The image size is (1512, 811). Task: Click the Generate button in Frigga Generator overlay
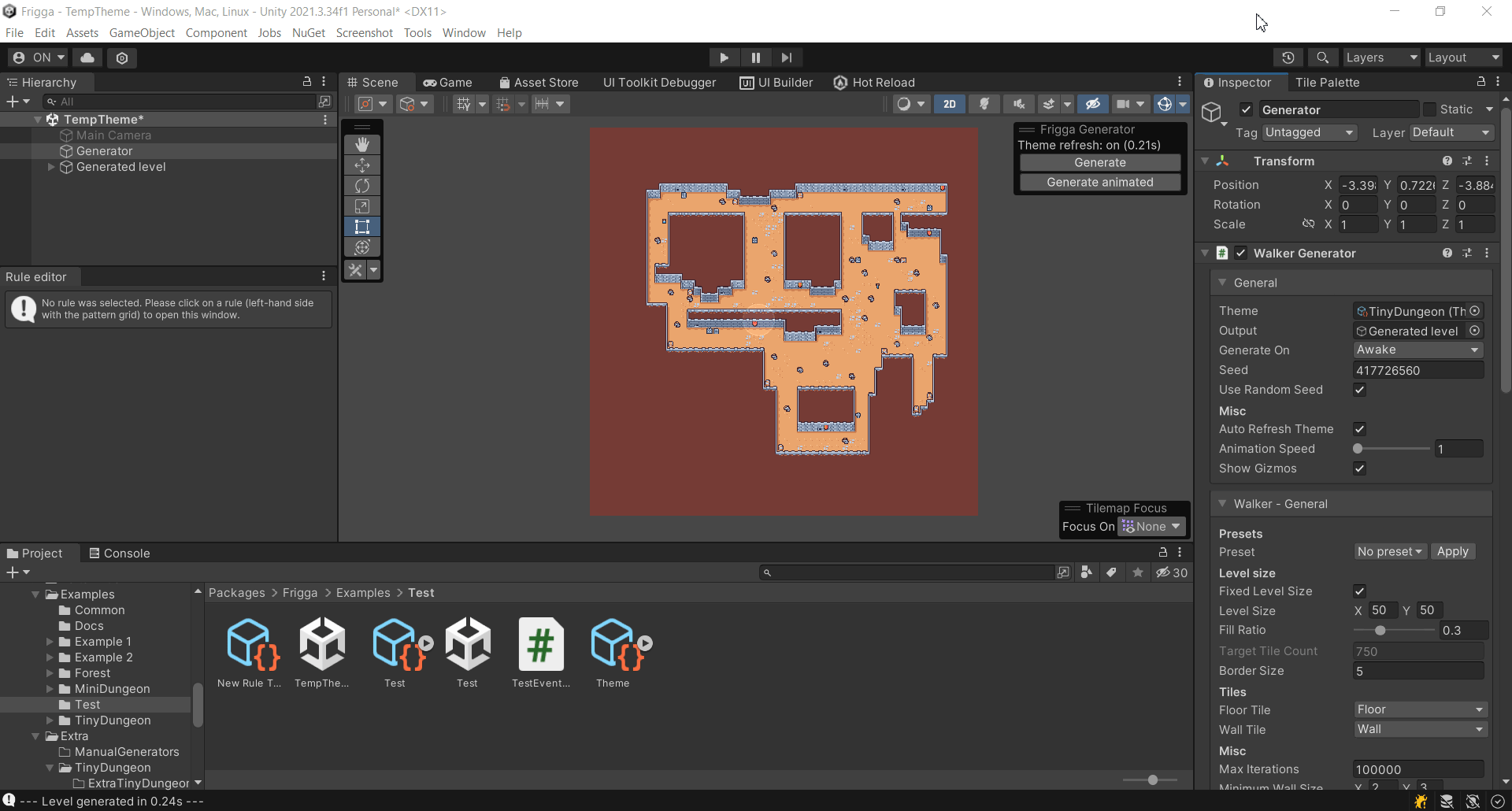pos(1100,163)
